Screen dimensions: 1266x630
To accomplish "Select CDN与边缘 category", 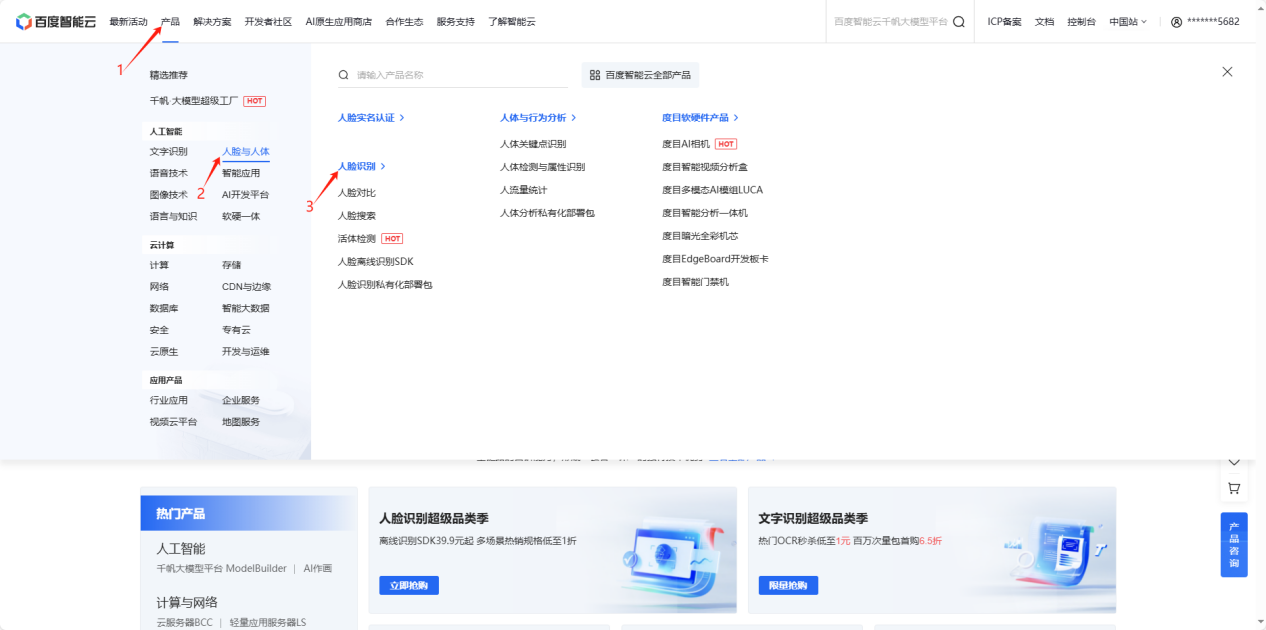I will tap(246, 287).
